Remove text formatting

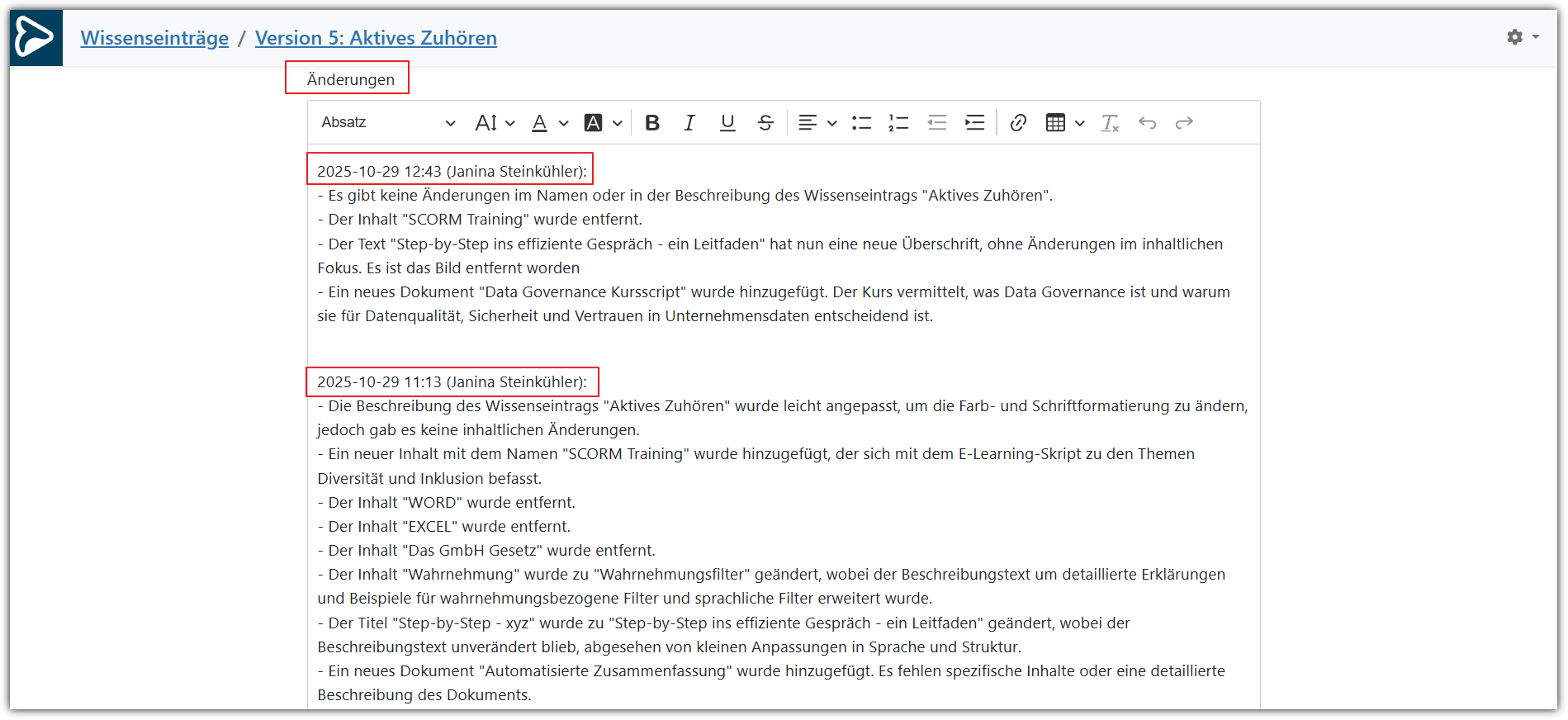click(1110, 123)
